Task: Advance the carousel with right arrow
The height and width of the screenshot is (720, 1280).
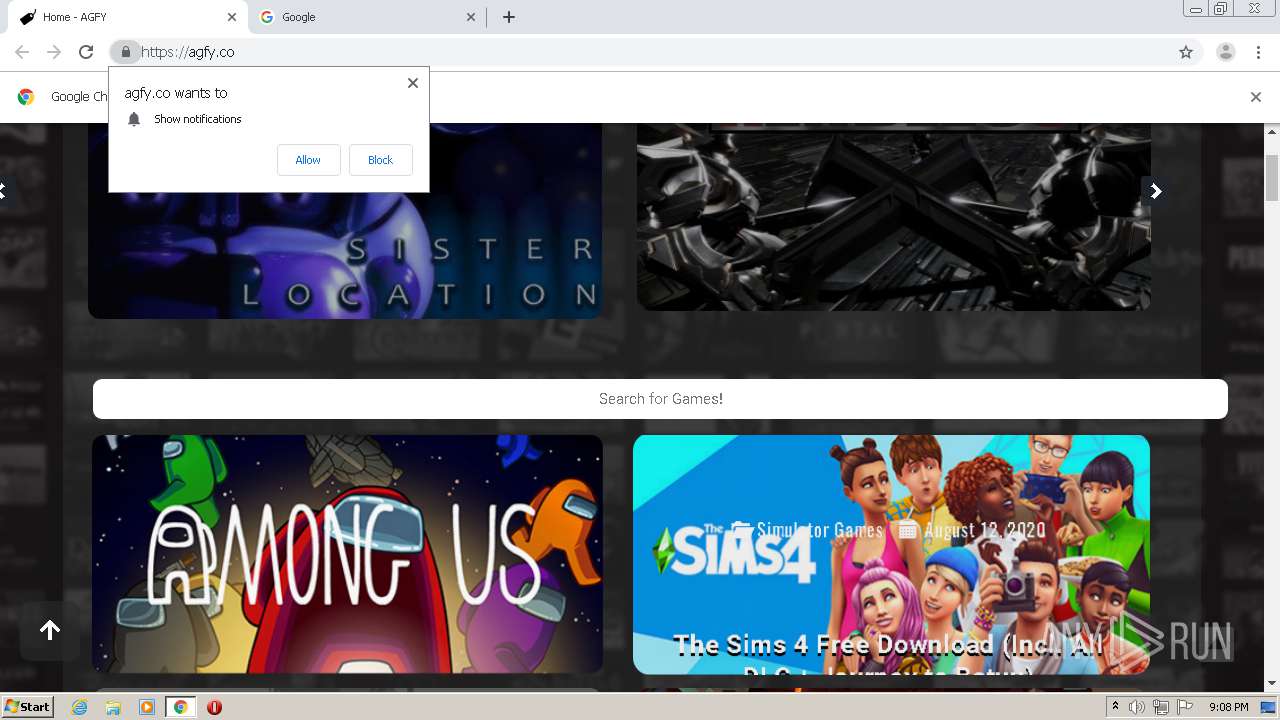Action: click(1155, 191)
